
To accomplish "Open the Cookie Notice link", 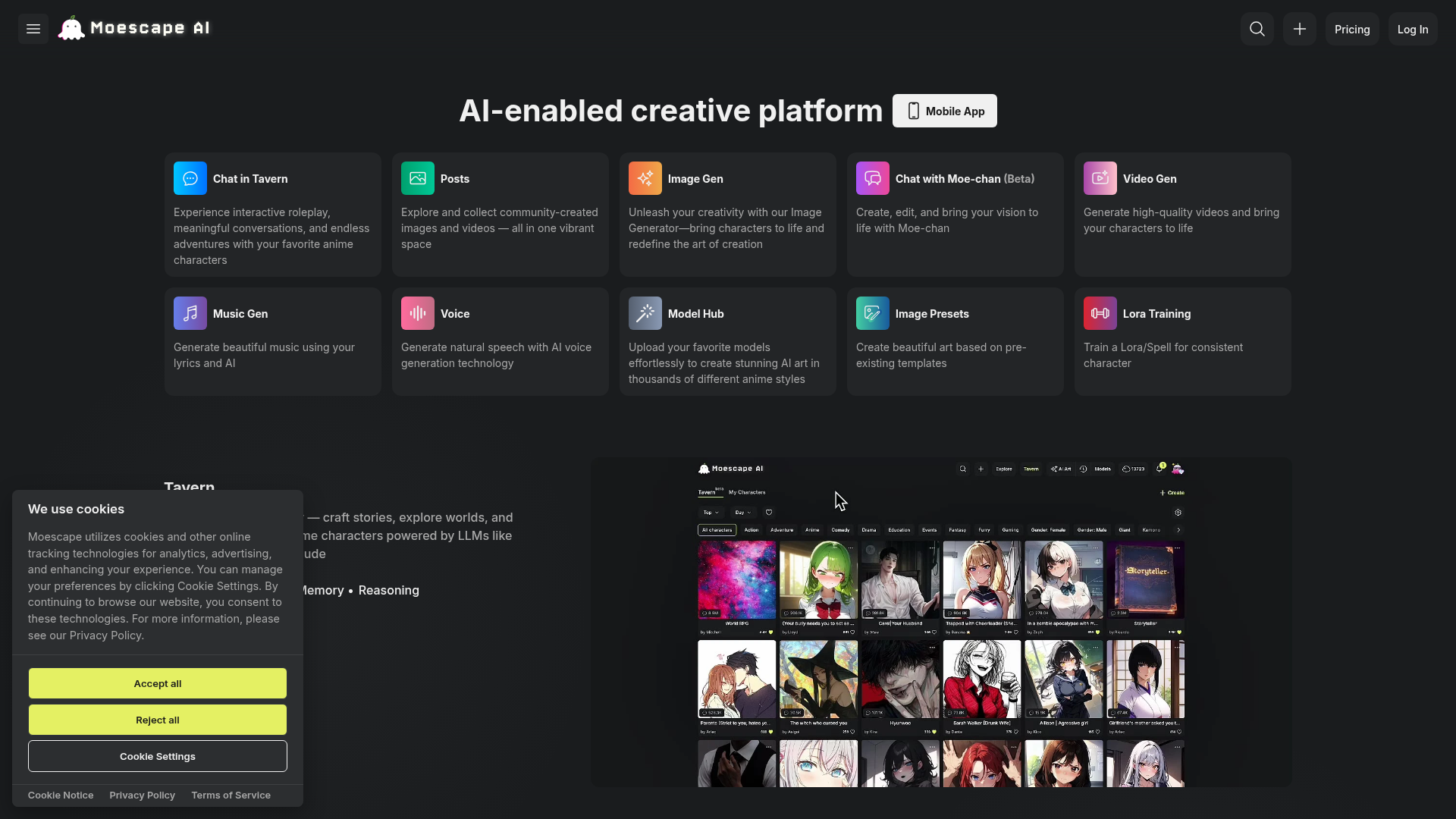I will pyautogui.click(x=61, y=795).
